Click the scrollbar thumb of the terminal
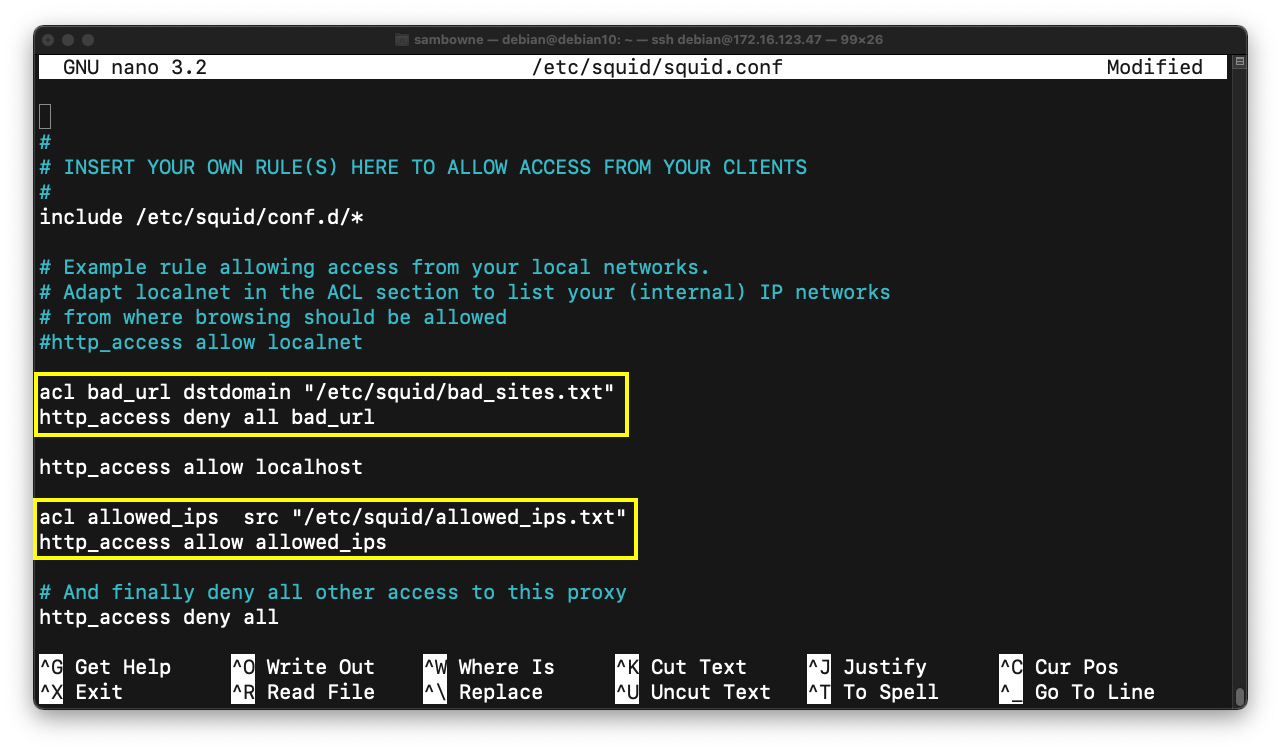The image size is (1281, 751). pos(1240,697)
